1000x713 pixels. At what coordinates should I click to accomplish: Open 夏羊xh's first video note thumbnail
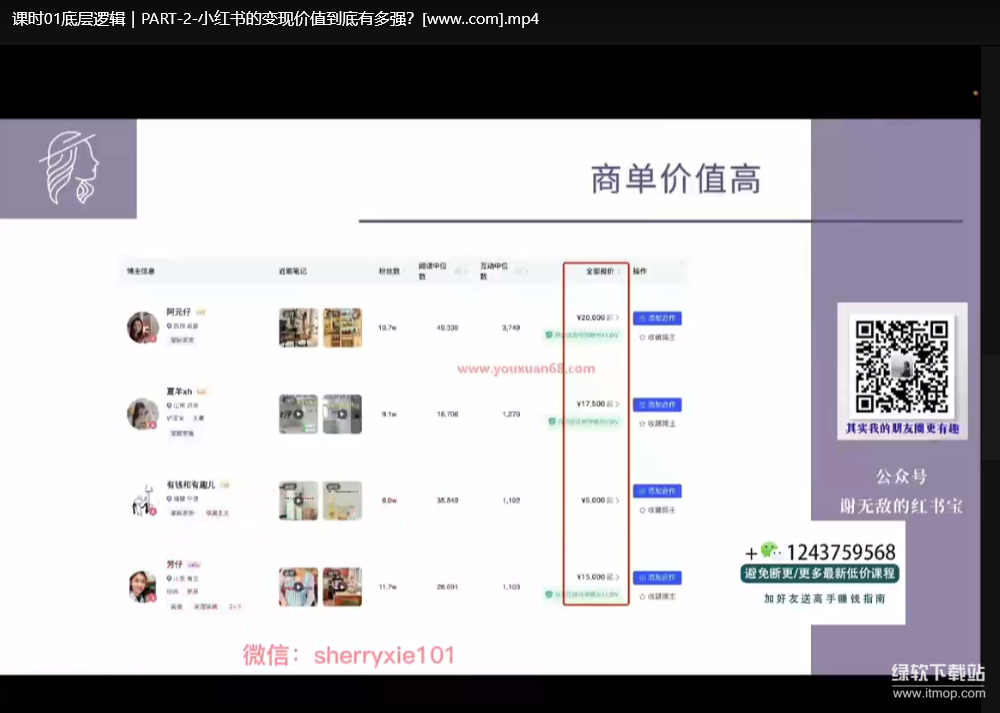pyautogui.click(x=298, y=414)
